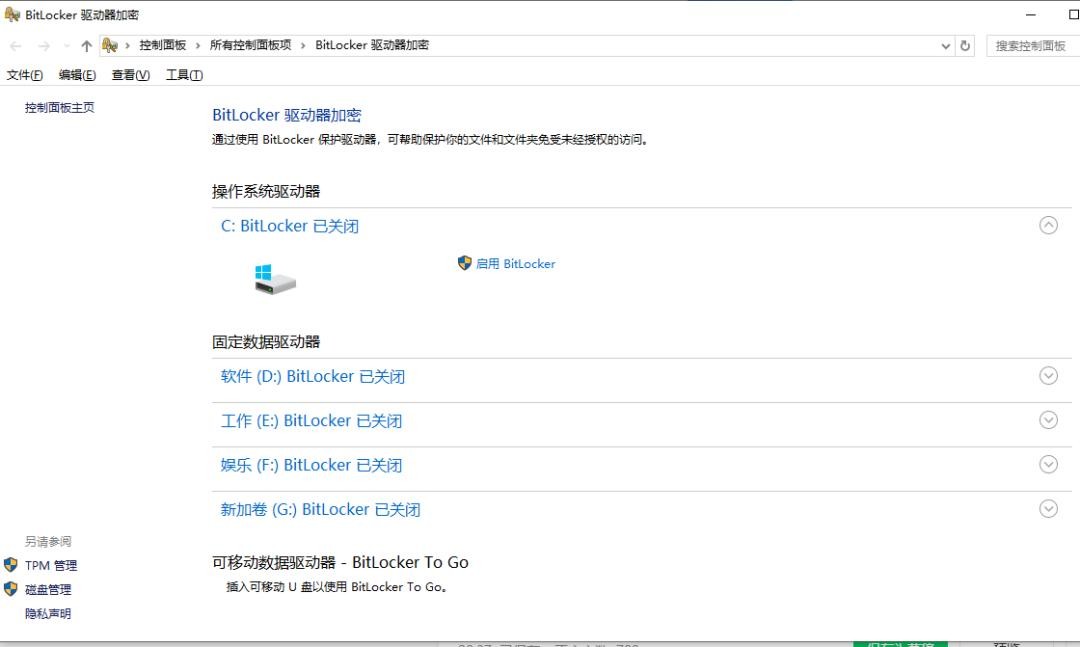Viewport: 1080px width, 647px height.
Task: Click the C: drive Windows disk icon
Action: point(275,279)
